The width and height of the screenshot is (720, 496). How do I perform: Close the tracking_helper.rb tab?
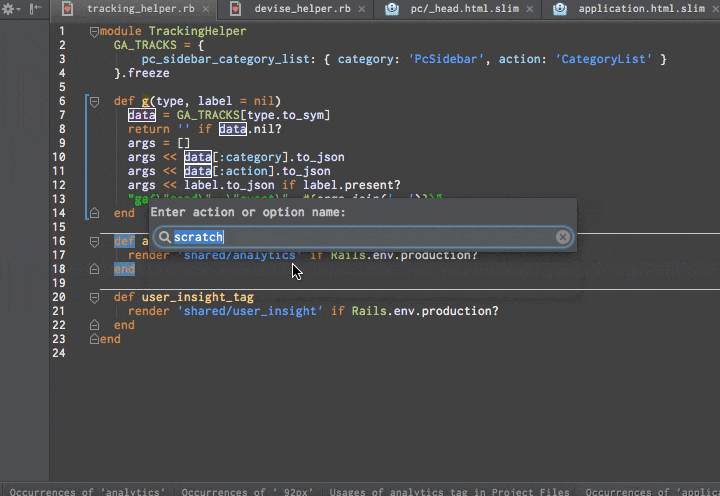coord(206,9)
